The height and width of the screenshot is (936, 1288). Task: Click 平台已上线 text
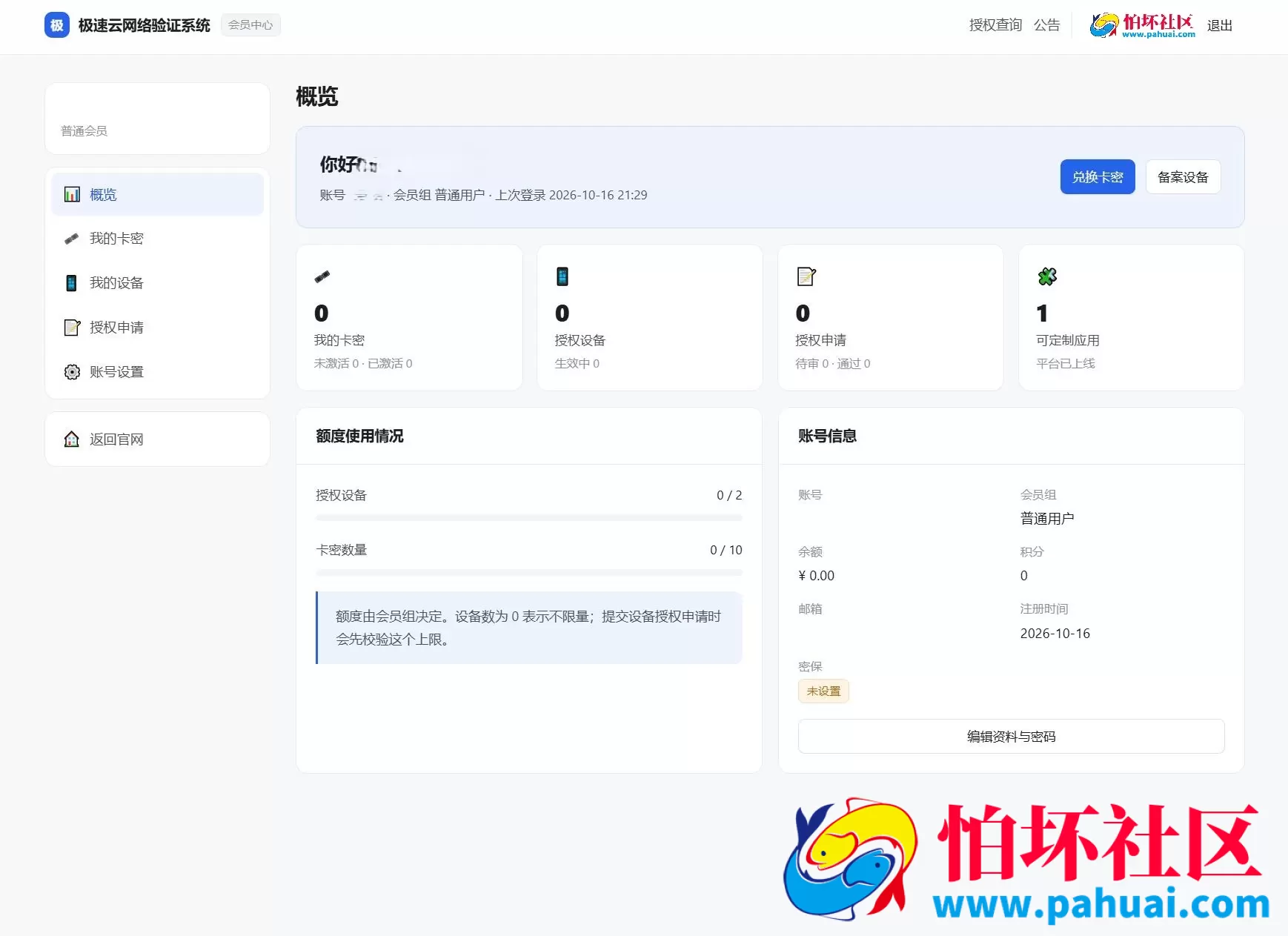tap(1066, 363)
